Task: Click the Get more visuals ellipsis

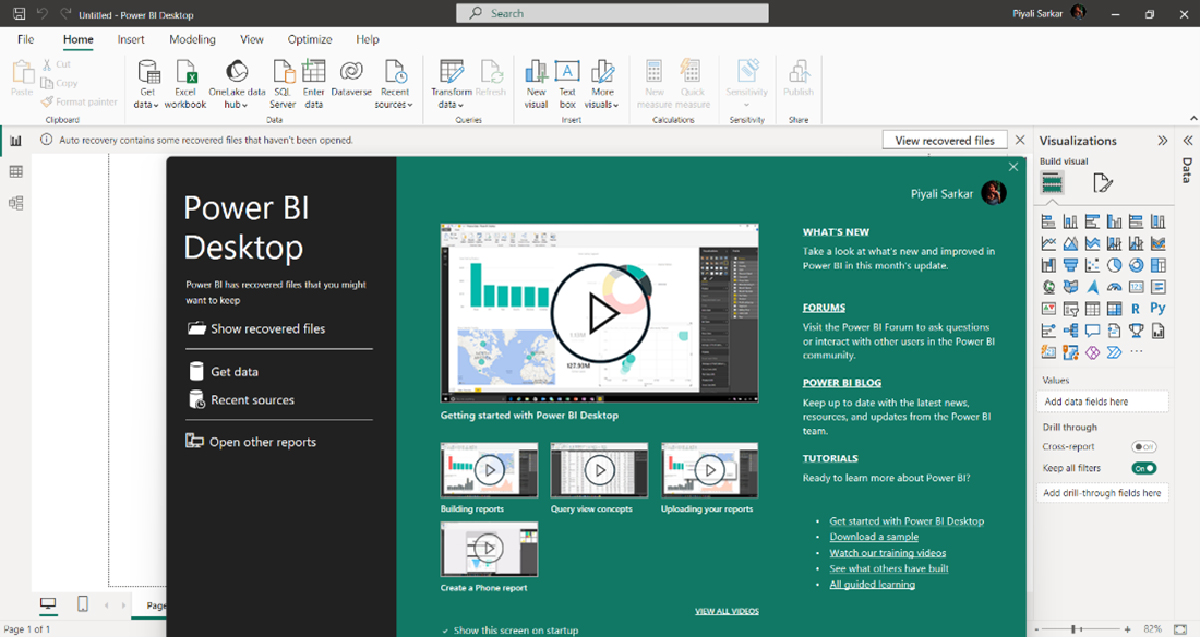Action: tap(1136, 352)
